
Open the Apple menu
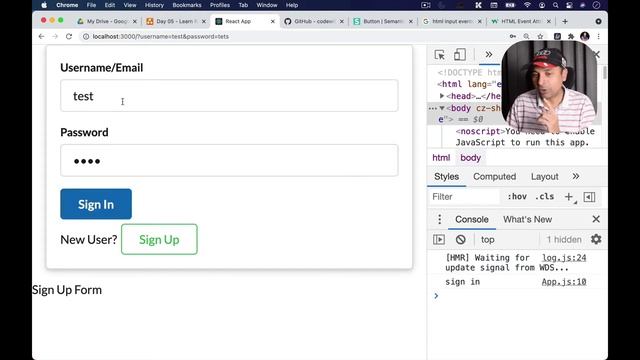(x=44, y=5)
